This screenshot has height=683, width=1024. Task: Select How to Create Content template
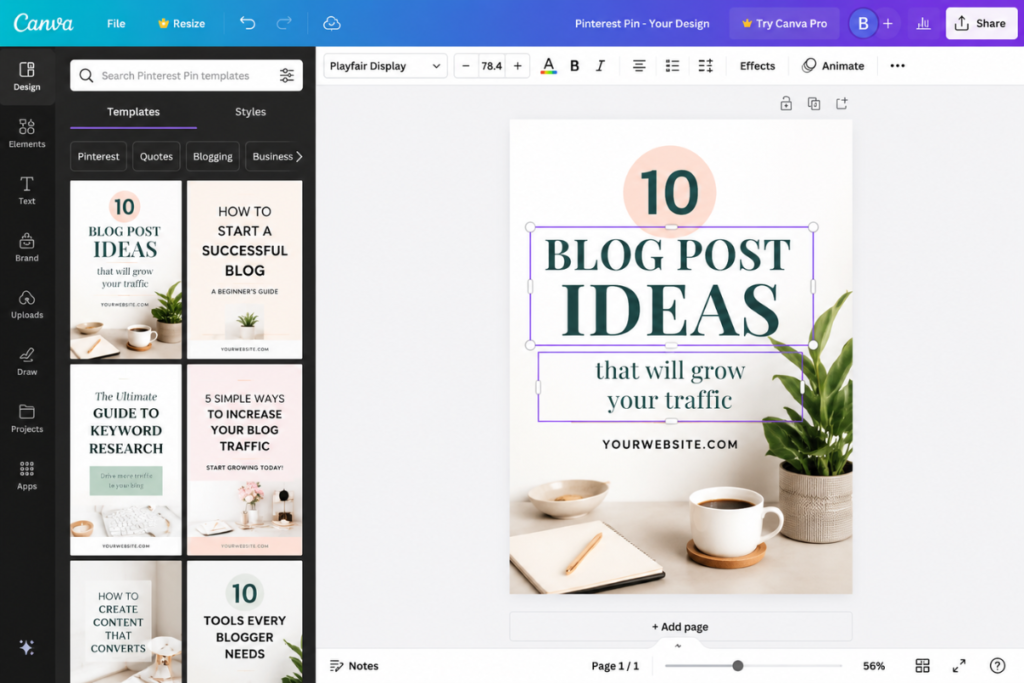tap(126, 622)
